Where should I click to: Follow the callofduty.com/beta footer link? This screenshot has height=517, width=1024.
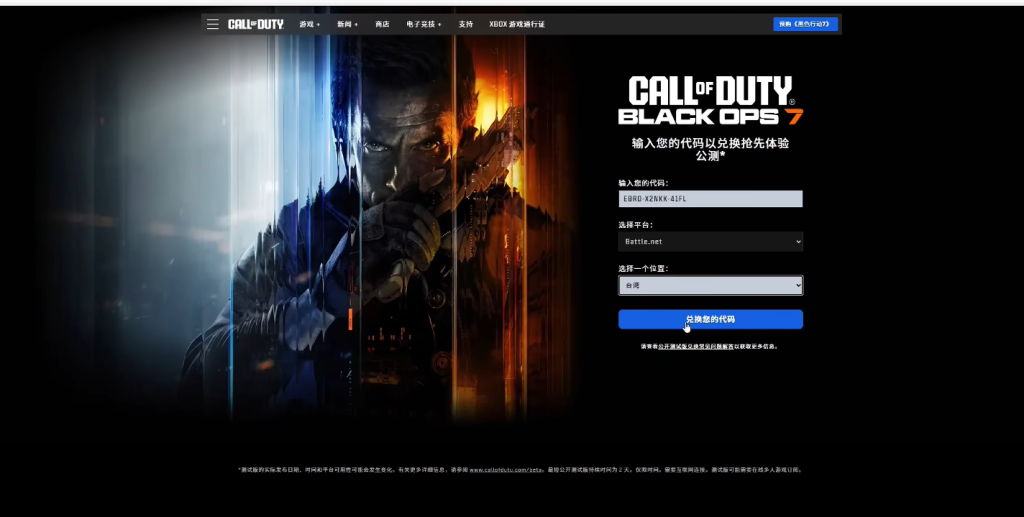[x=506, y=469]
